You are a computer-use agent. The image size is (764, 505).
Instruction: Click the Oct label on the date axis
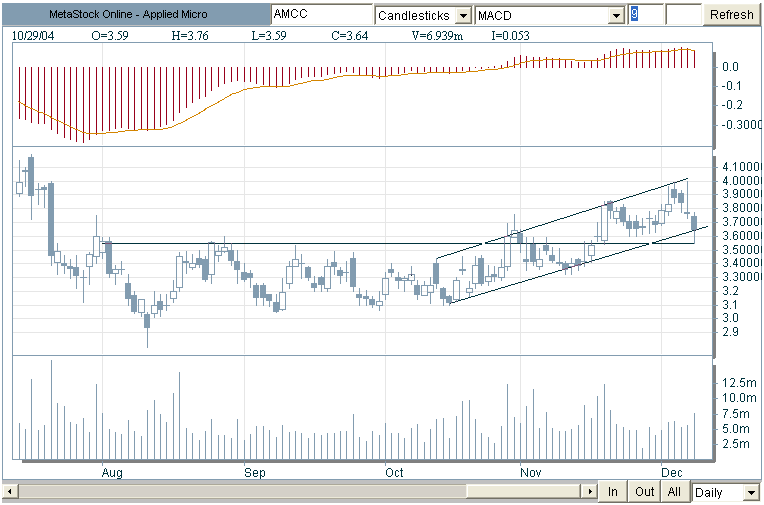(x=394, y=473)
